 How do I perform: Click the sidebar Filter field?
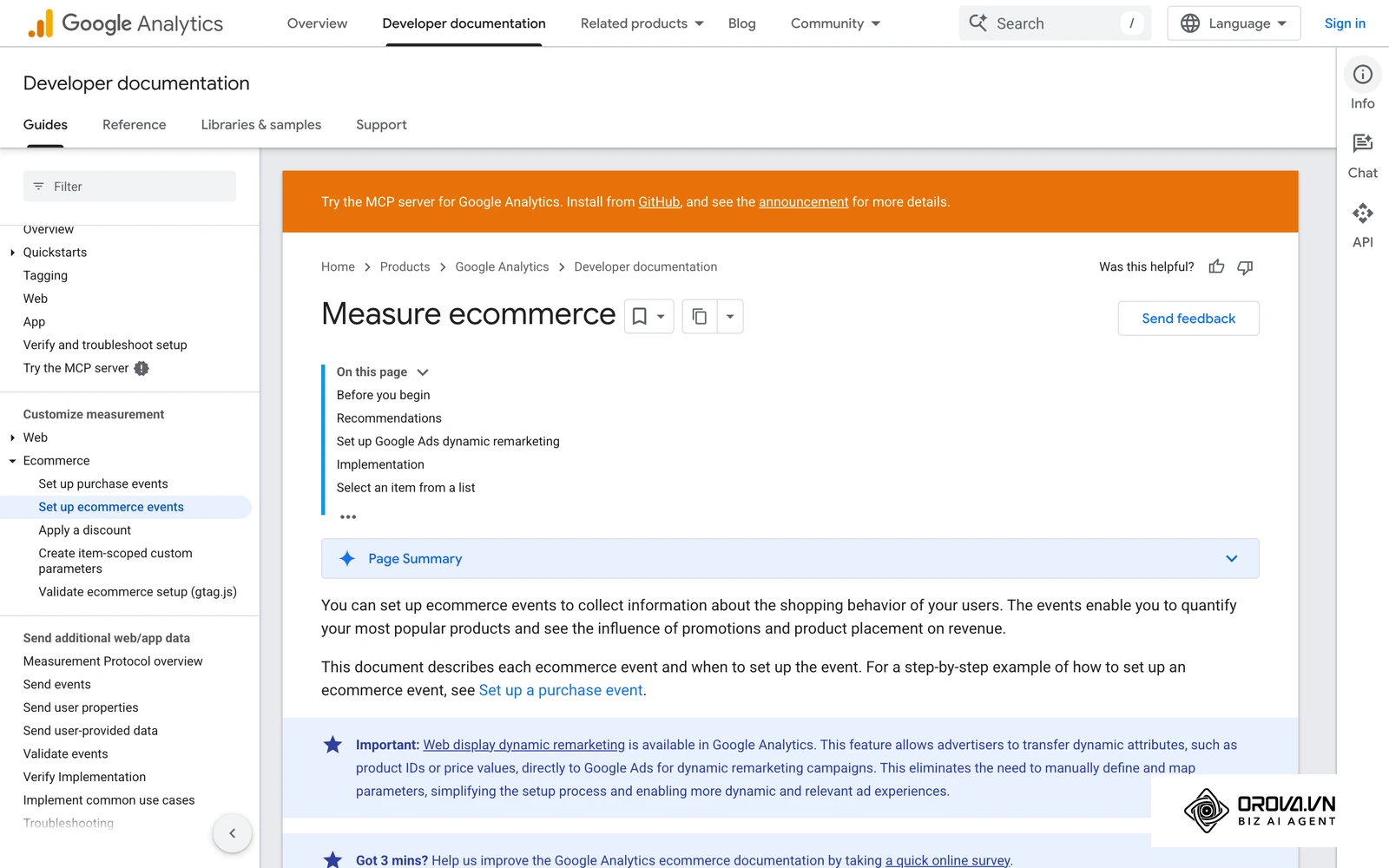pyautogui.click(x=129, y=187)
